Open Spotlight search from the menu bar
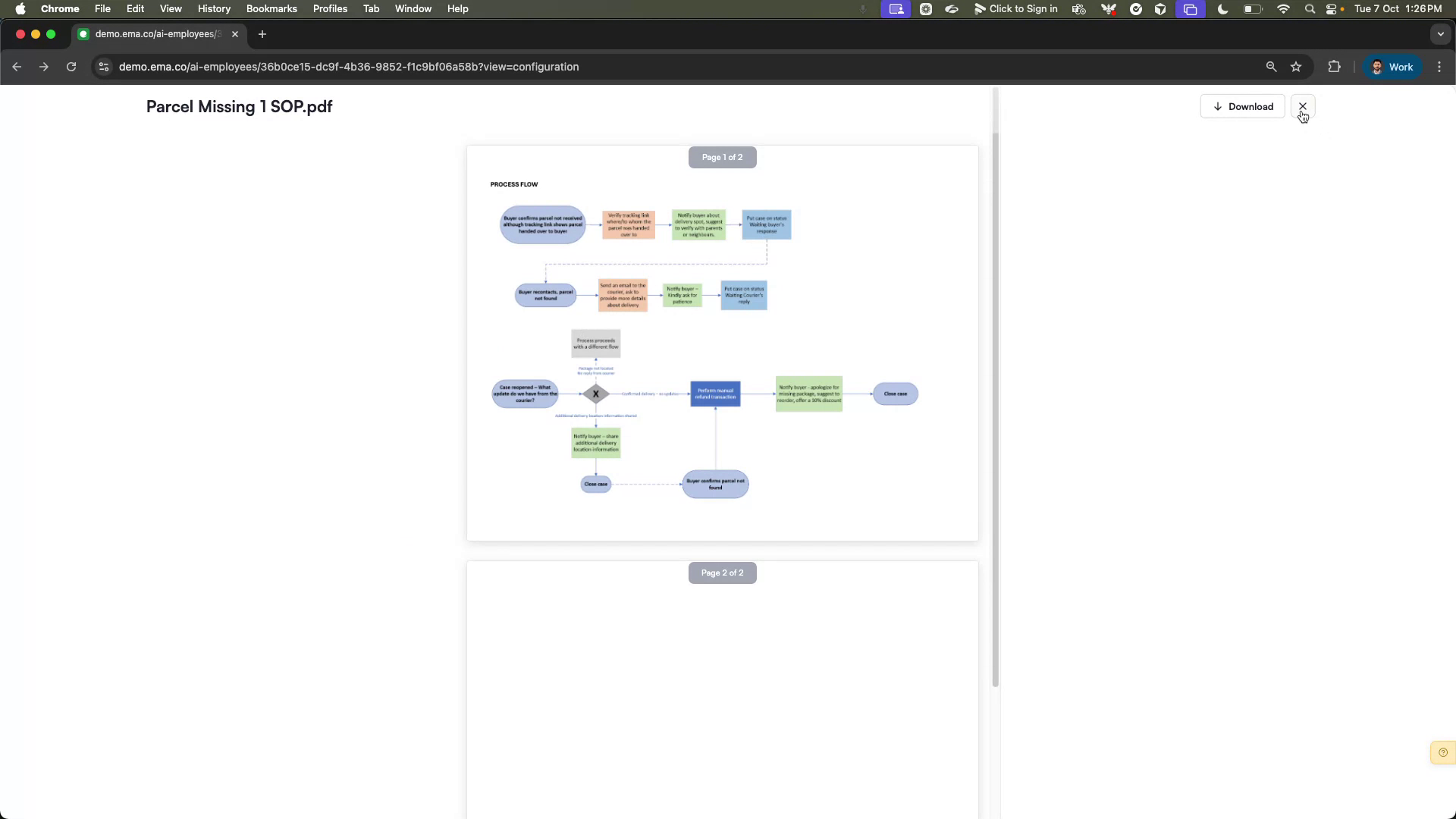The width and height of the screenshot is (1456, 819). pyautogui.click(x=1309, y=9)
